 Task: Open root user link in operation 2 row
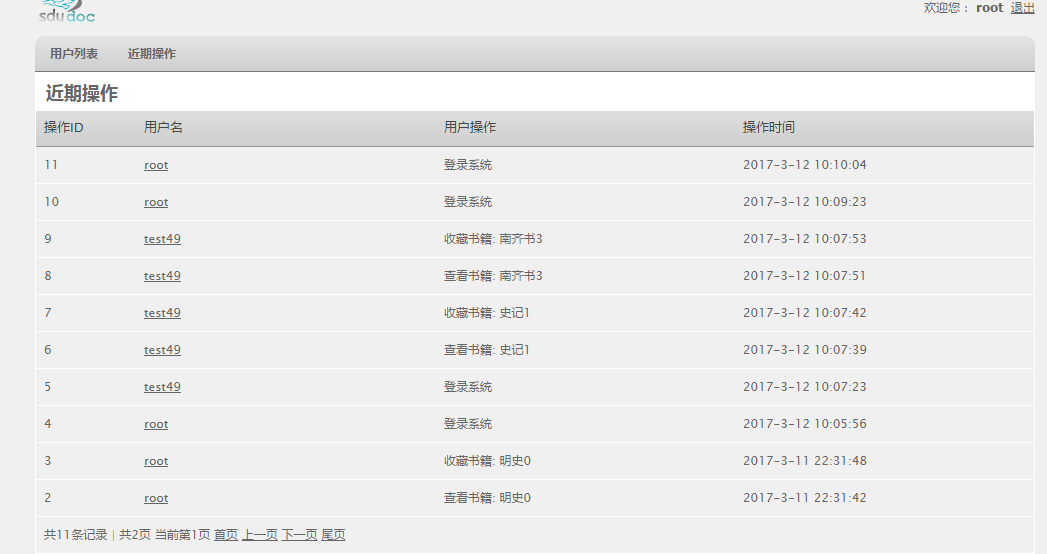point(156,499)
